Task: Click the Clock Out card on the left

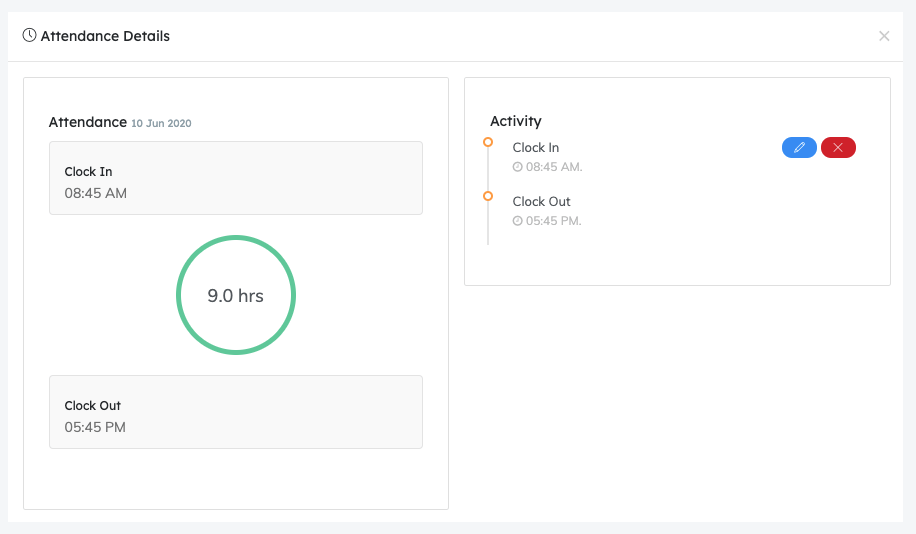Action: (x=236, y=412)
